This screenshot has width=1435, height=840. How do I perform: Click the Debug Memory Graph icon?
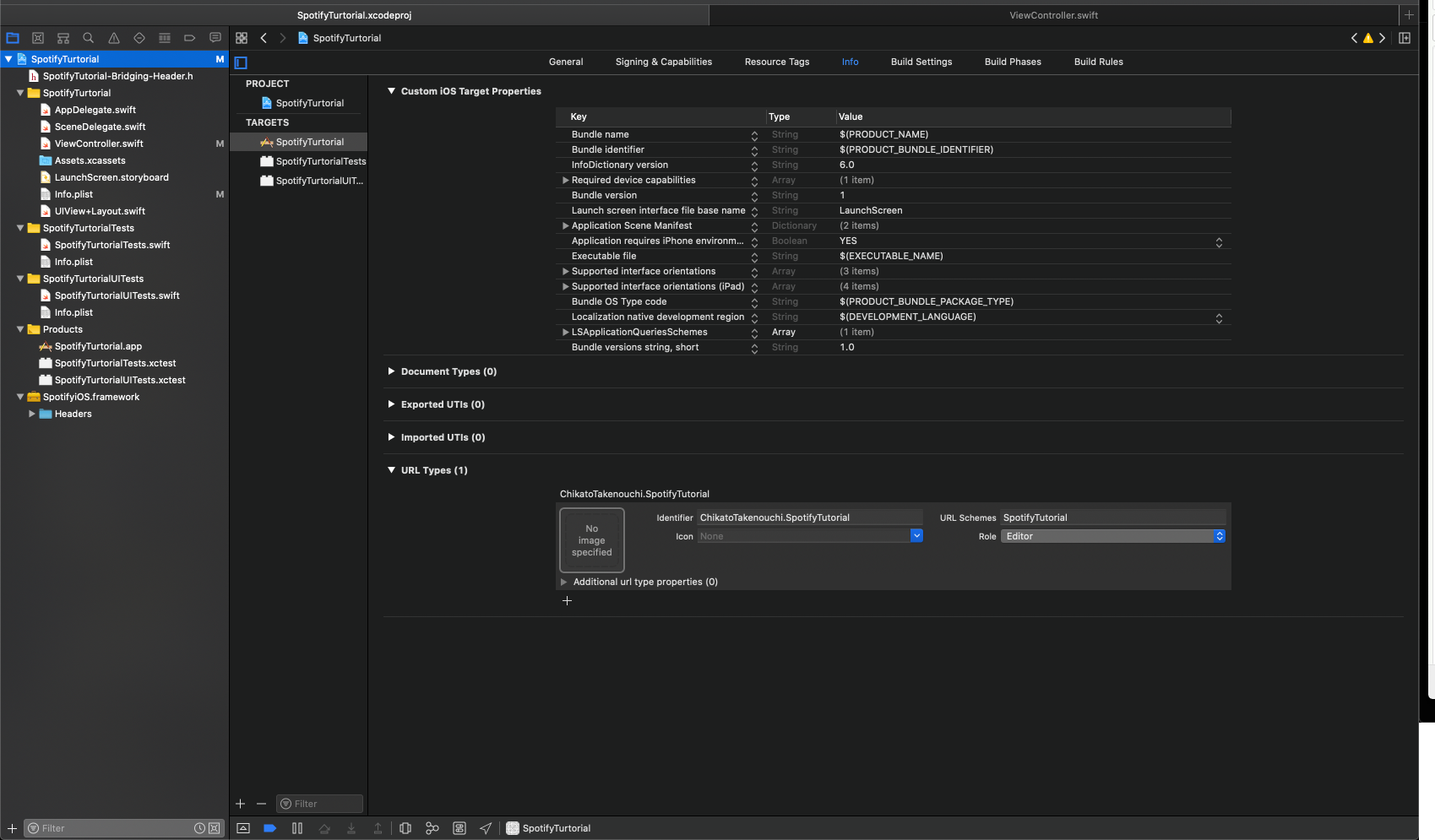click(432, 828)
